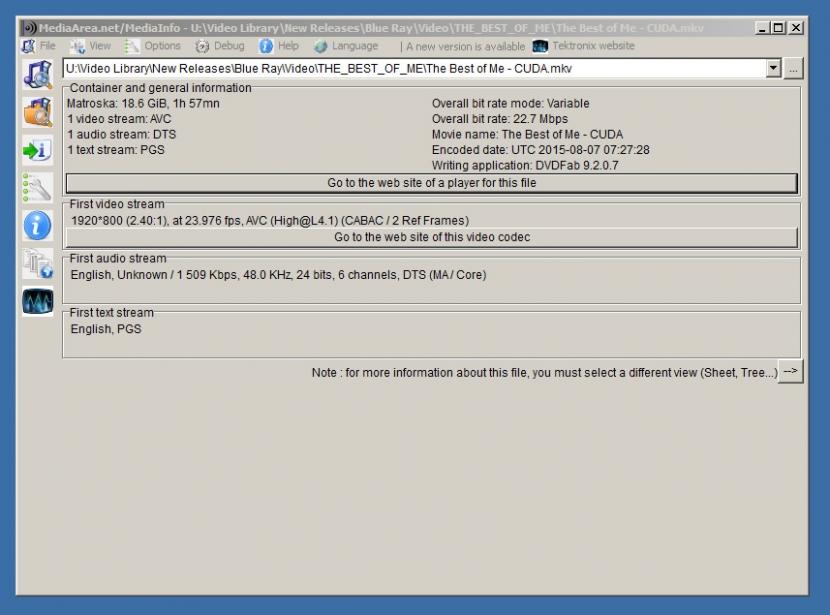
Task: Open preferences via the wrench sidebar icon
Action: [38, 188]
